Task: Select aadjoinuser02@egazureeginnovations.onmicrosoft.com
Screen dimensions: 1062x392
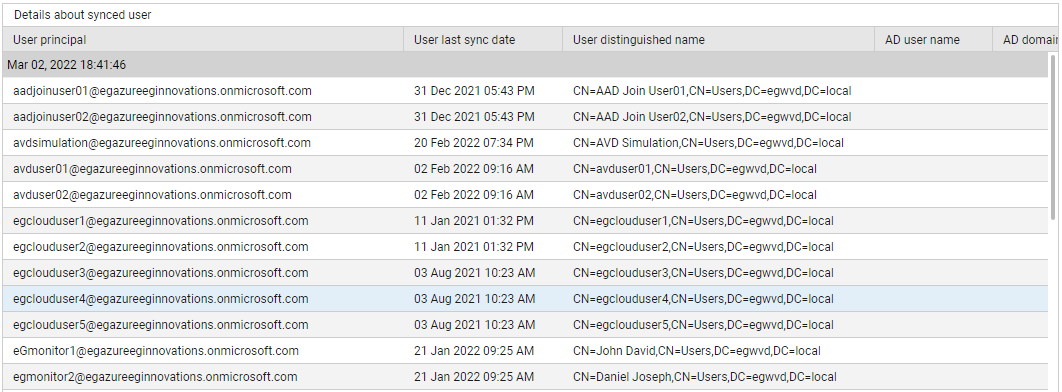Action: 163,116
